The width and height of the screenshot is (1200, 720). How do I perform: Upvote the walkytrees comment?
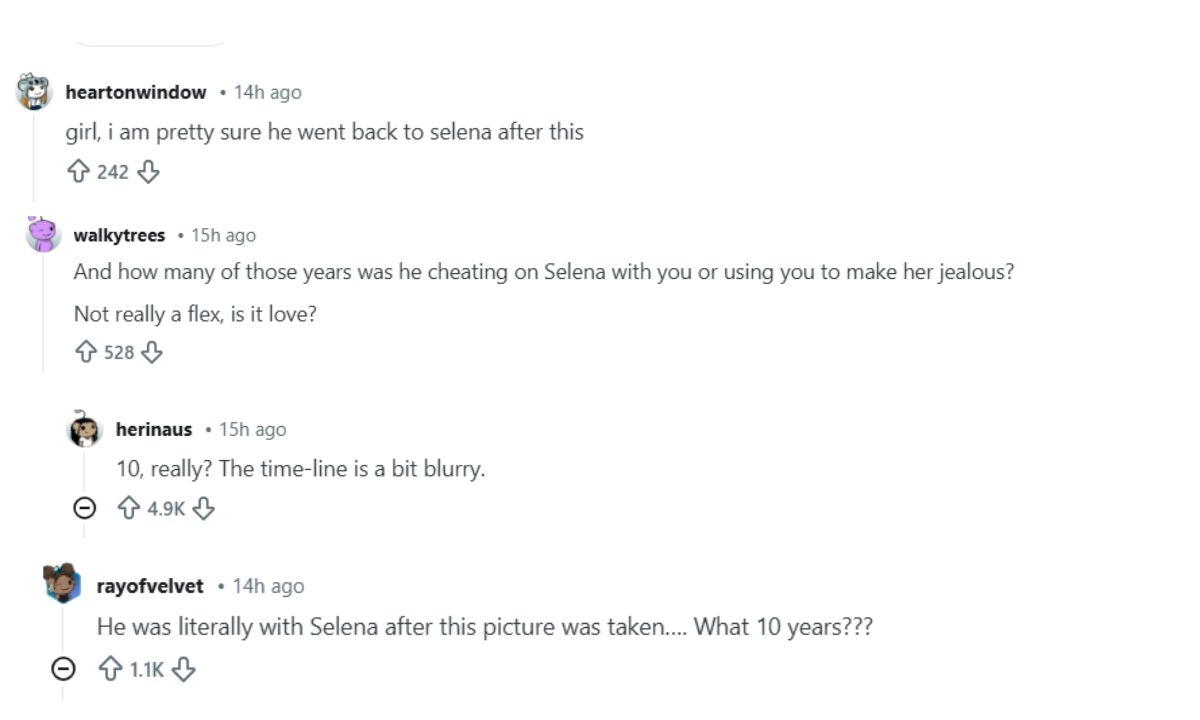point(85,351)
